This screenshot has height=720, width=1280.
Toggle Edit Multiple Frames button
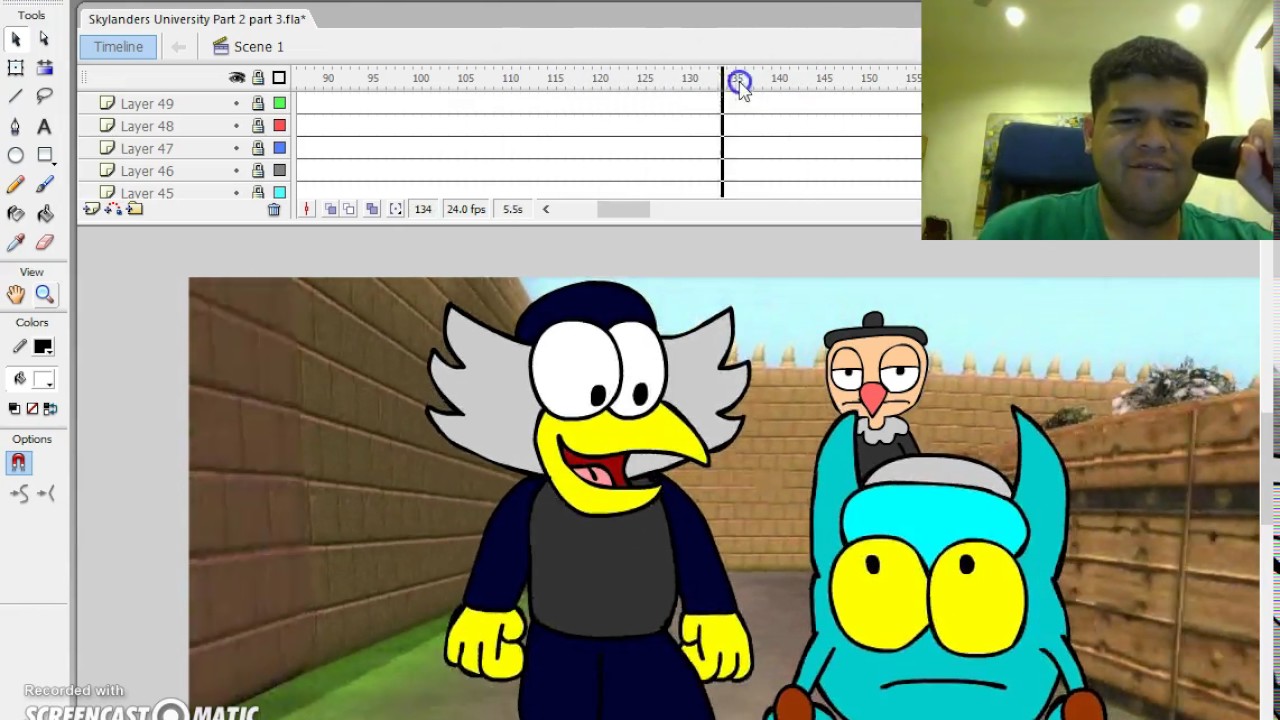coord(372,209)
